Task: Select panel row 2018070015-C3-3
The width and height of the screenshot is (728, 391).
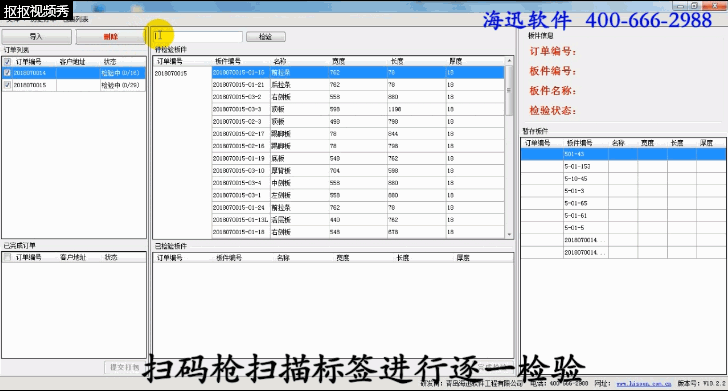Action: [x=358, y=109]
